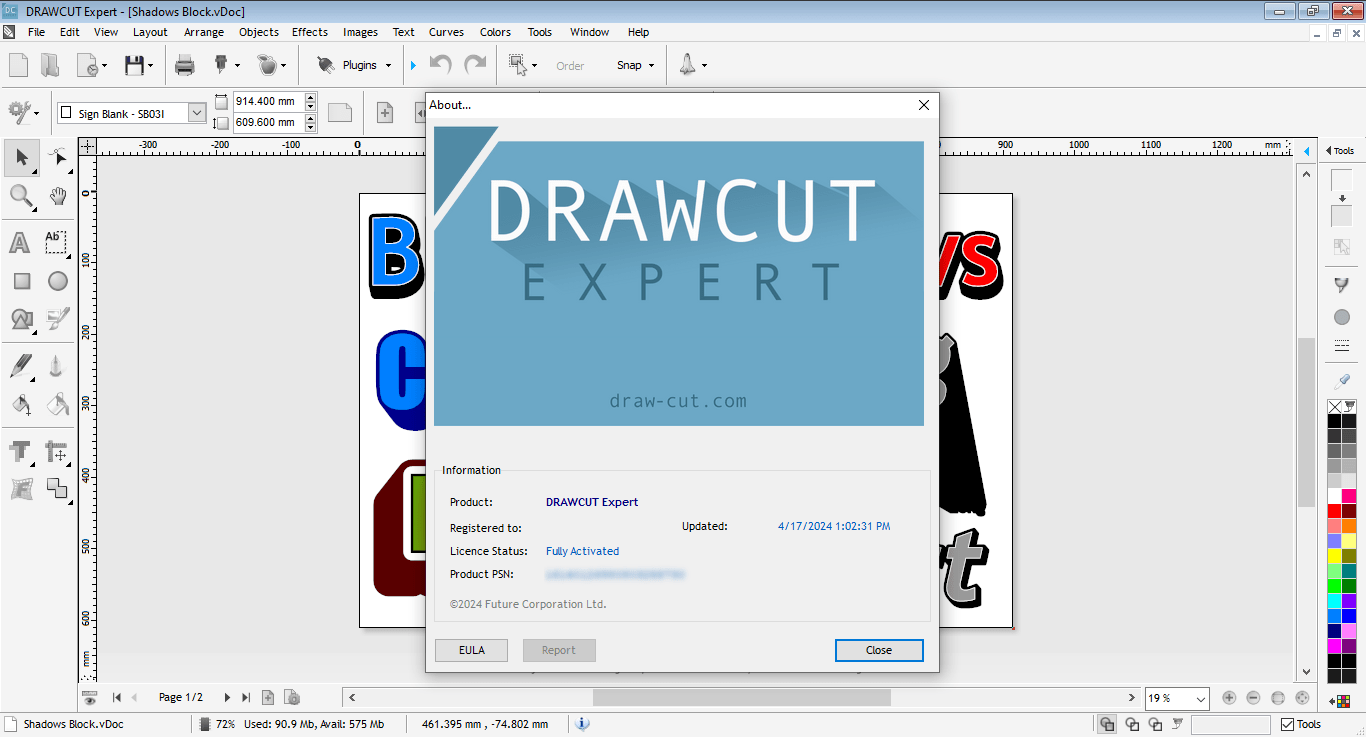This screenshot has width=1366, height=737.
Task: Click the Close button in About dialog
Action: click(879, 650)
